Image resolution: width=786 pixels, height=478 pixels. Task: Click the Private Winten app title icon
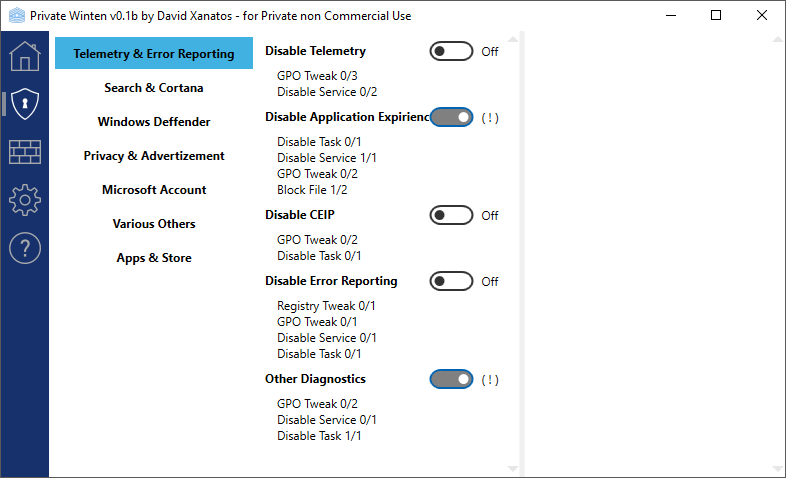[16, 16]
